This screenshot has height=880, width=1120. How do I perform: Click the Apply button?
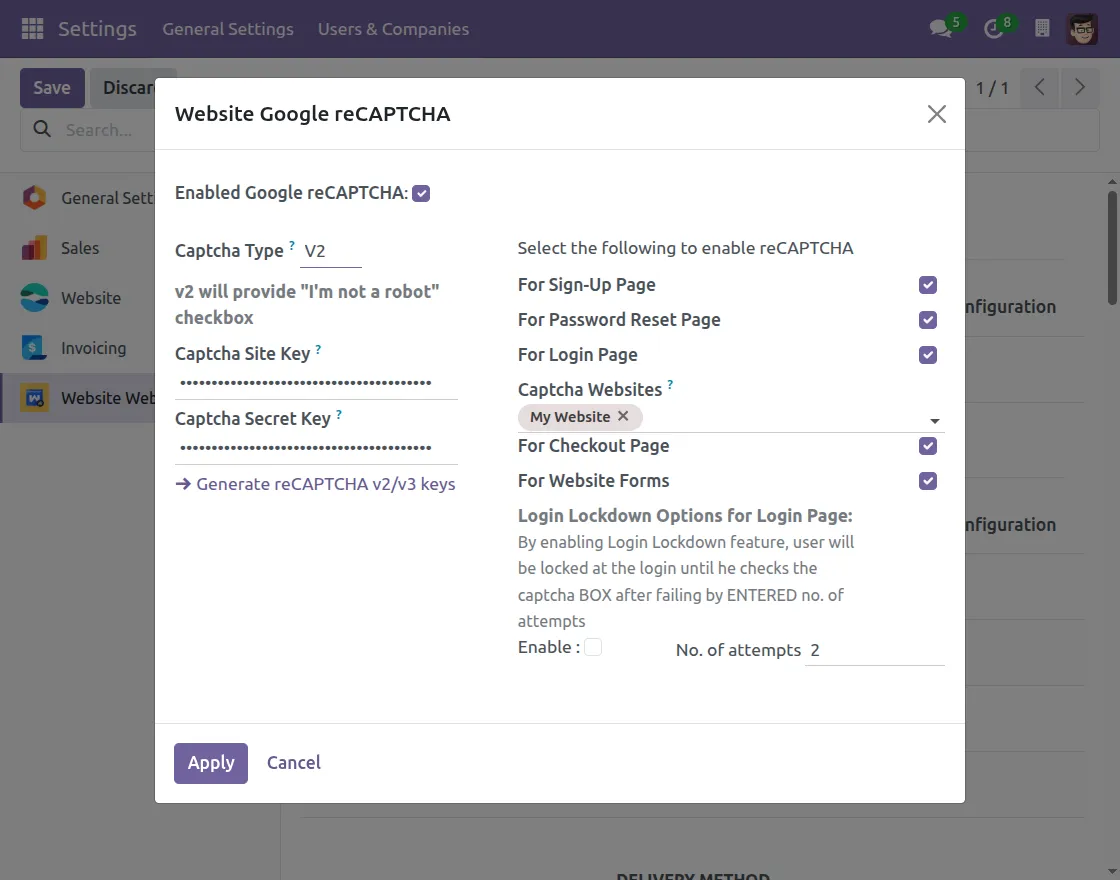coord(211,763)
